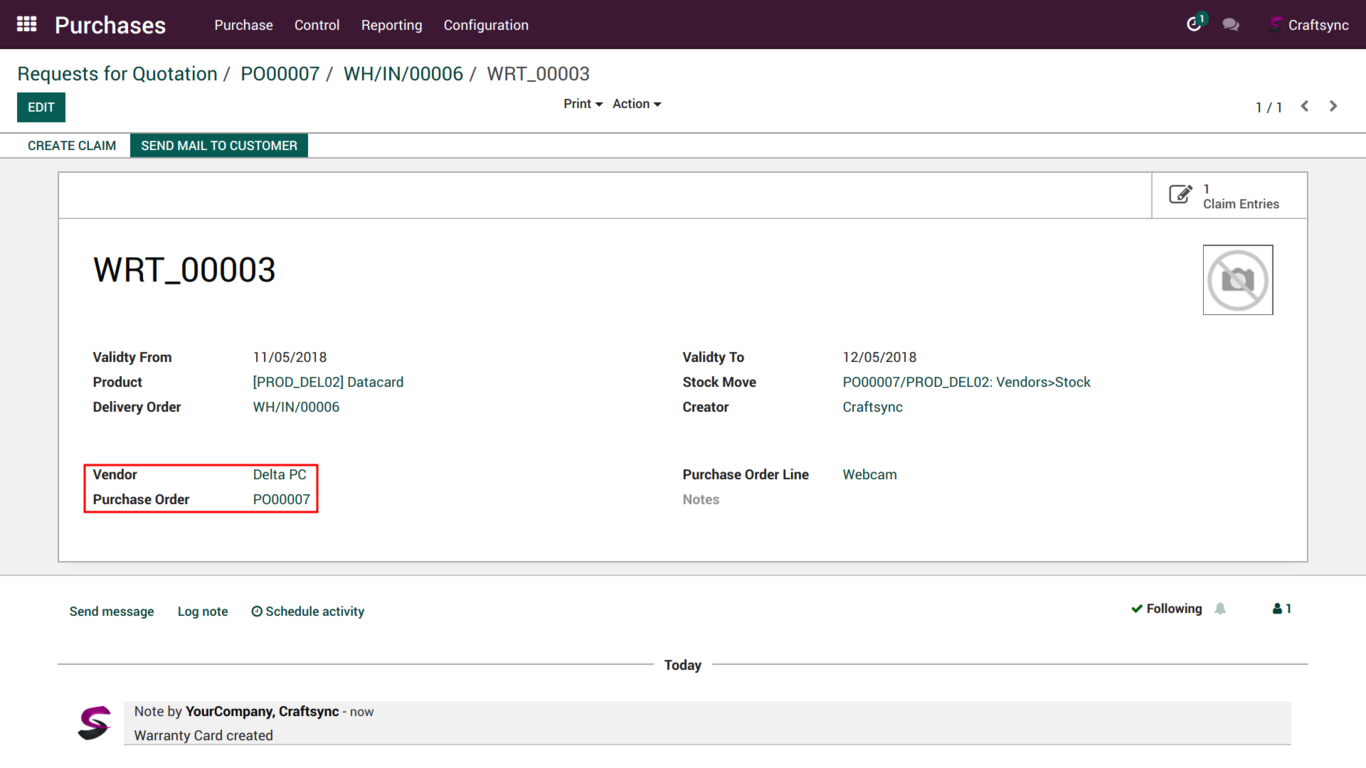
Task: Open the activities clock icon
Action: 1194,24
